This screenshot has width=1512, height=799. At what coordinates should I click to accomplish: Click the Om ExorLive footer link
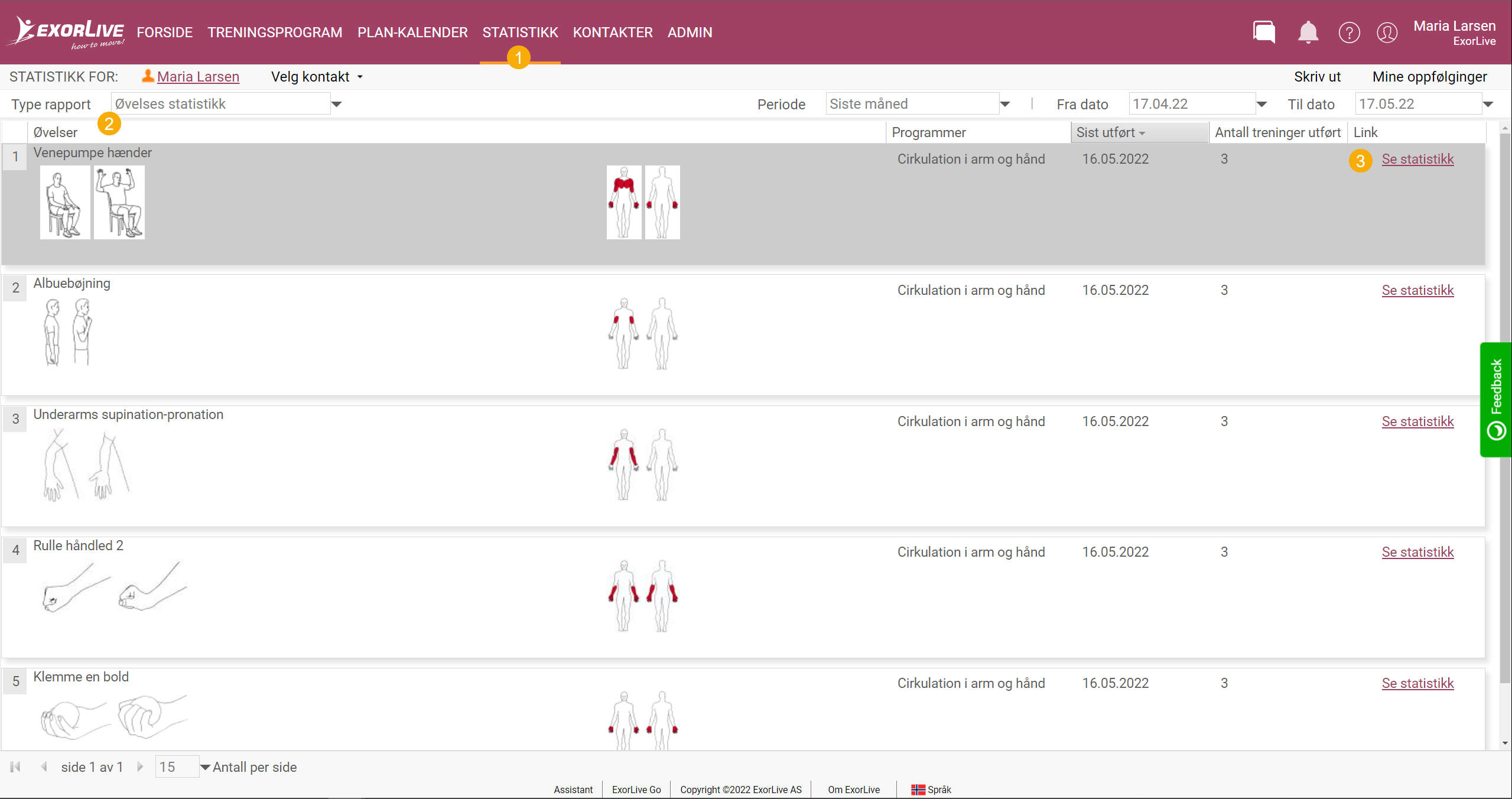tap(854, 790)
